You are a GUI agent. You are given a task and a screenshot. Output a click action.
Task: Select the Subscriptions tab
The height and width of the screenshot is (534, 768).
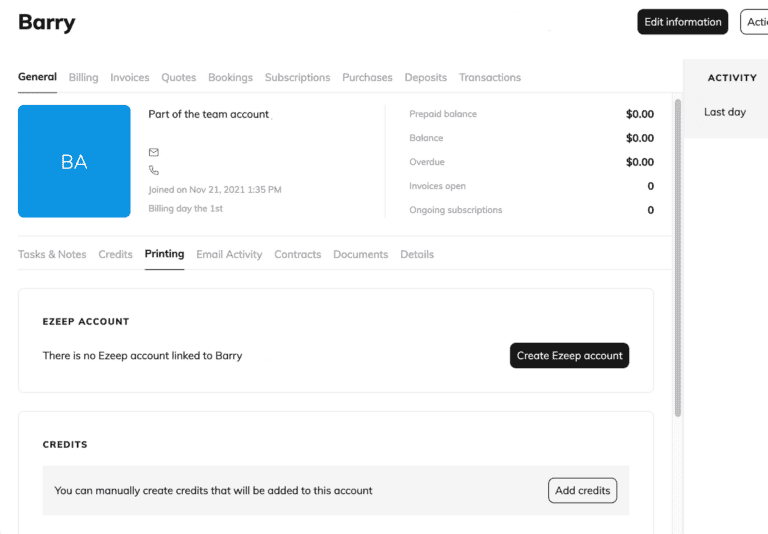[297, 77]
